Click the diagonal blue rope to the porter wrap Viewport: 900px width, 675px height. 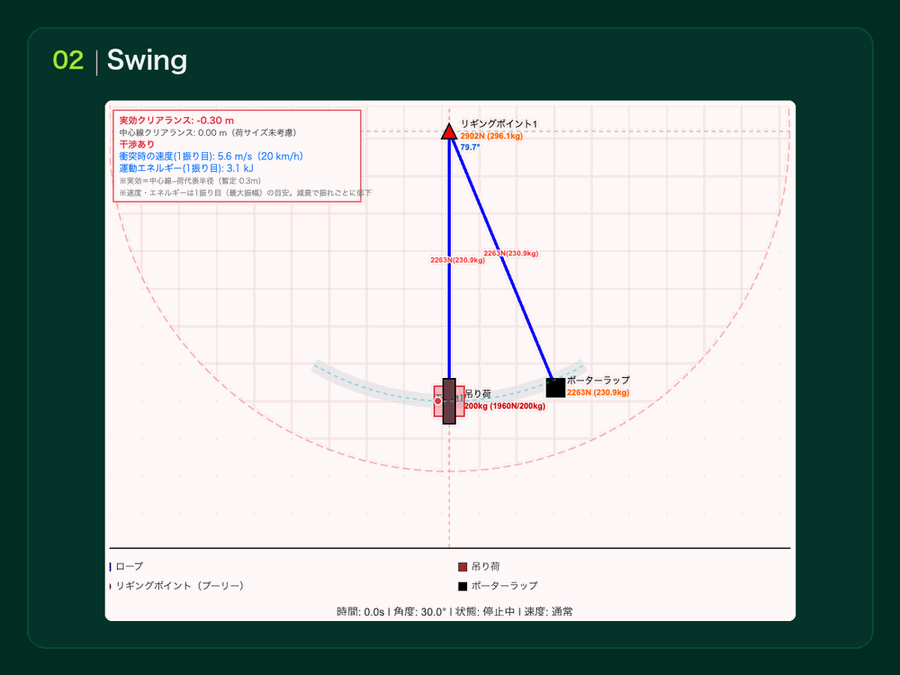(502, 258)
